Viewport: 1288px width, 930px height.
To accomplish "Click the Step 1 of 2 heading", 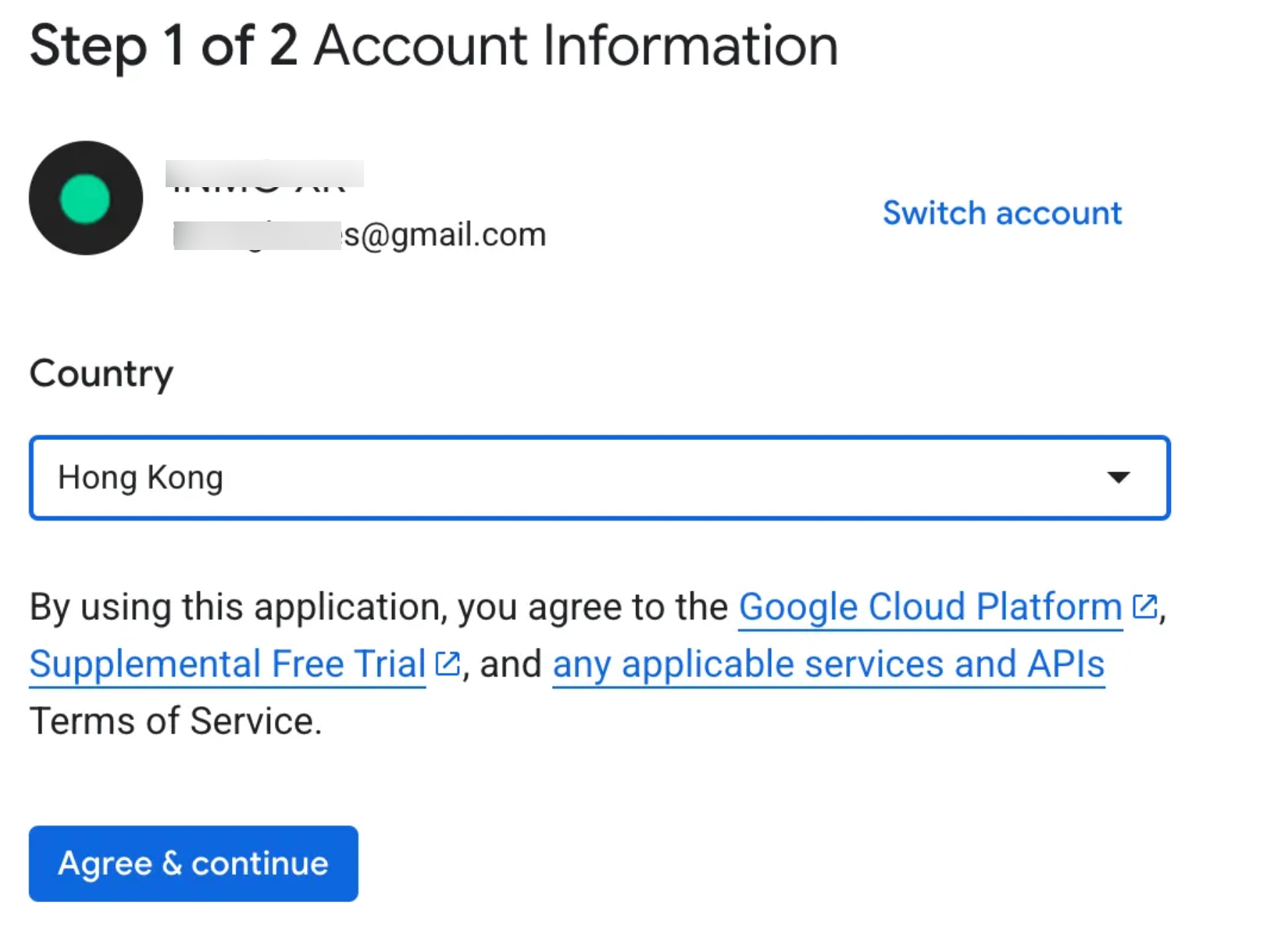I will (x=163, y=46).
